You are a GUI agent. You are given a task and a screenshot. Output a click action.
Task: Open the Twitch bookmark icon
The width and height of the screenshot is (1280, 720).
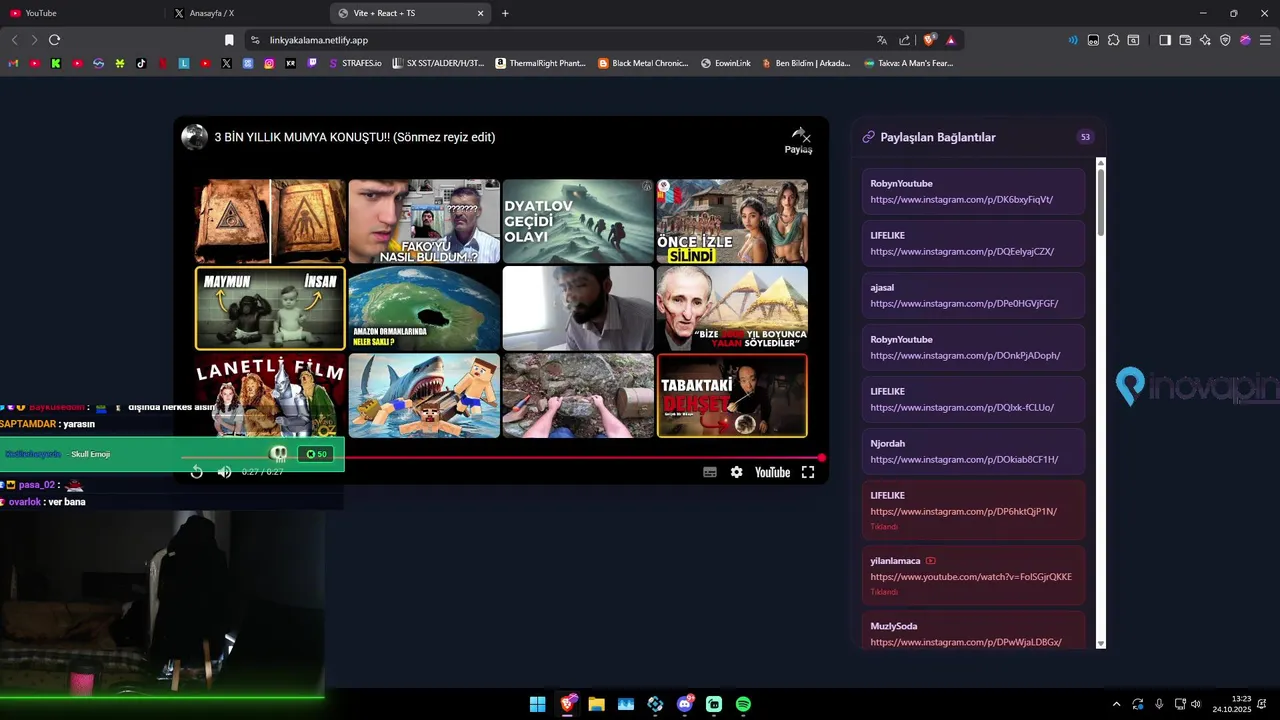coord(312,63)
